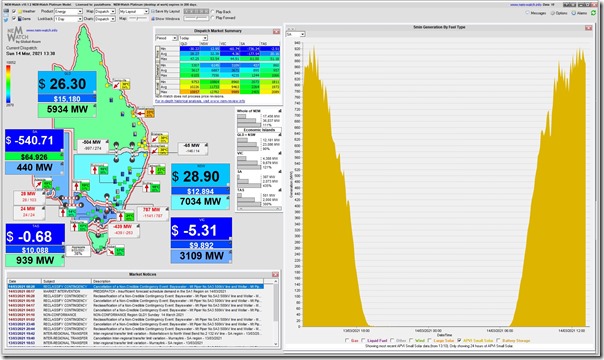604x360 pixels.
Task: Click the Show Windows icon
Action: [153, 18]
